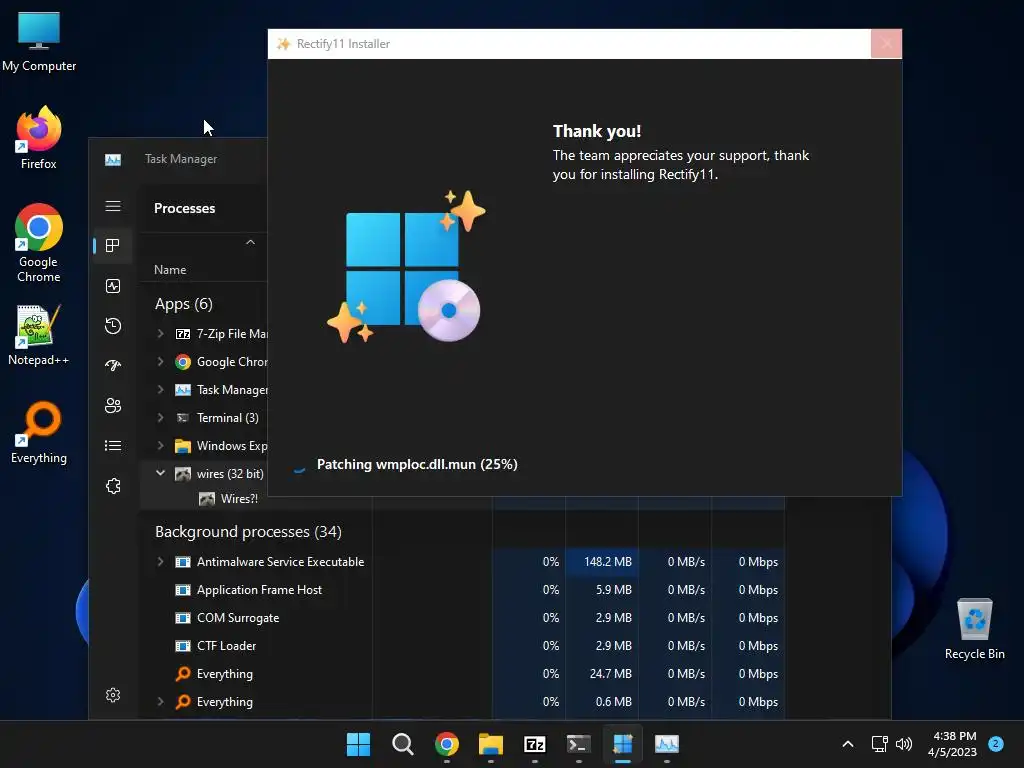
Task: Expand second Everything background process
Action: click(x=161, y=702)
